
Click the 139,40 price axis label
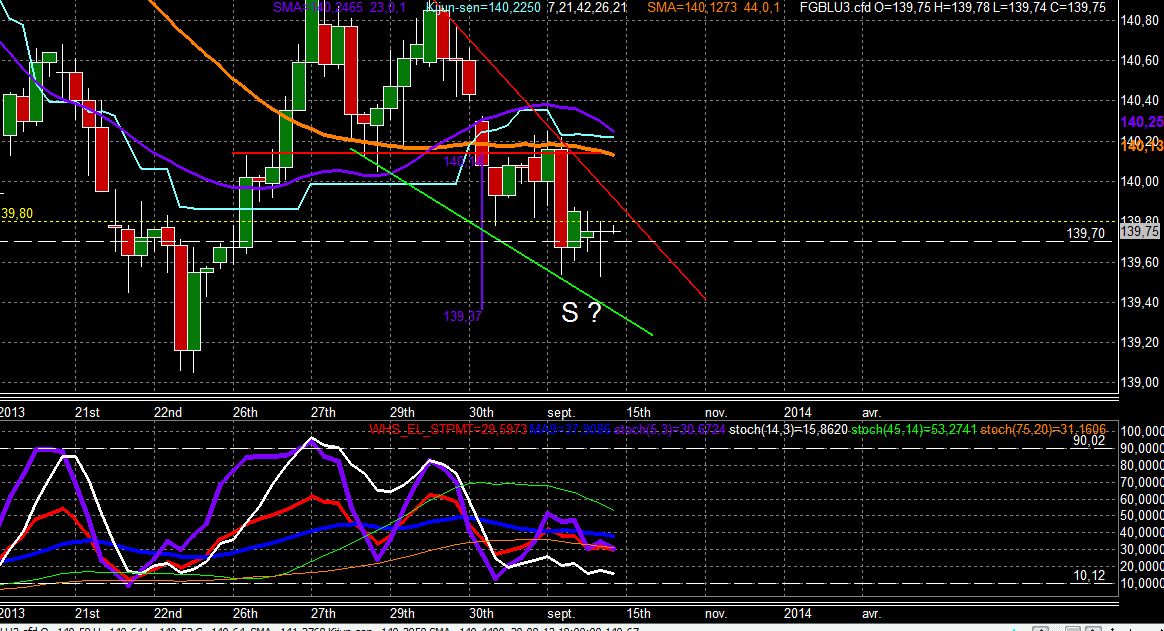coord(1141,302)
